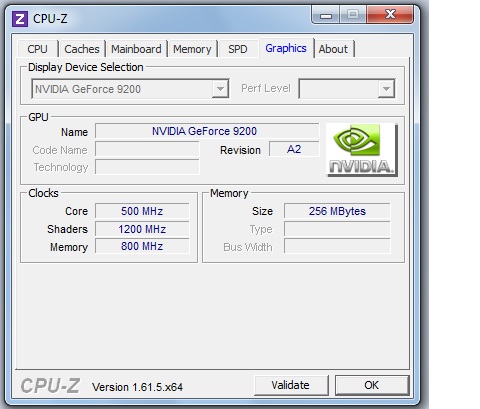Select the Graphics tab
This screenshot has height=409, width=480.
(x=286, y=48)
